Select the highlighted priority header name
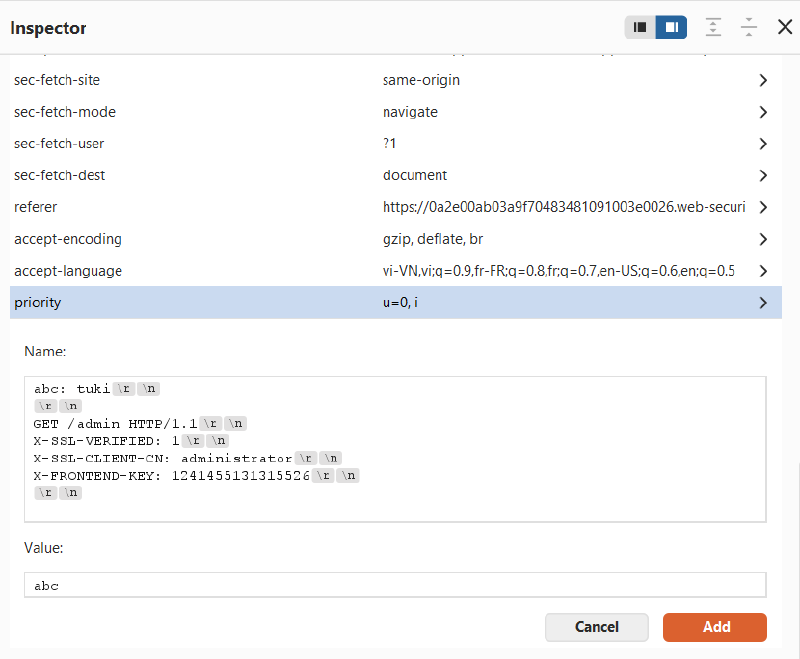This screenshot has height=659, width=800. 38,302
